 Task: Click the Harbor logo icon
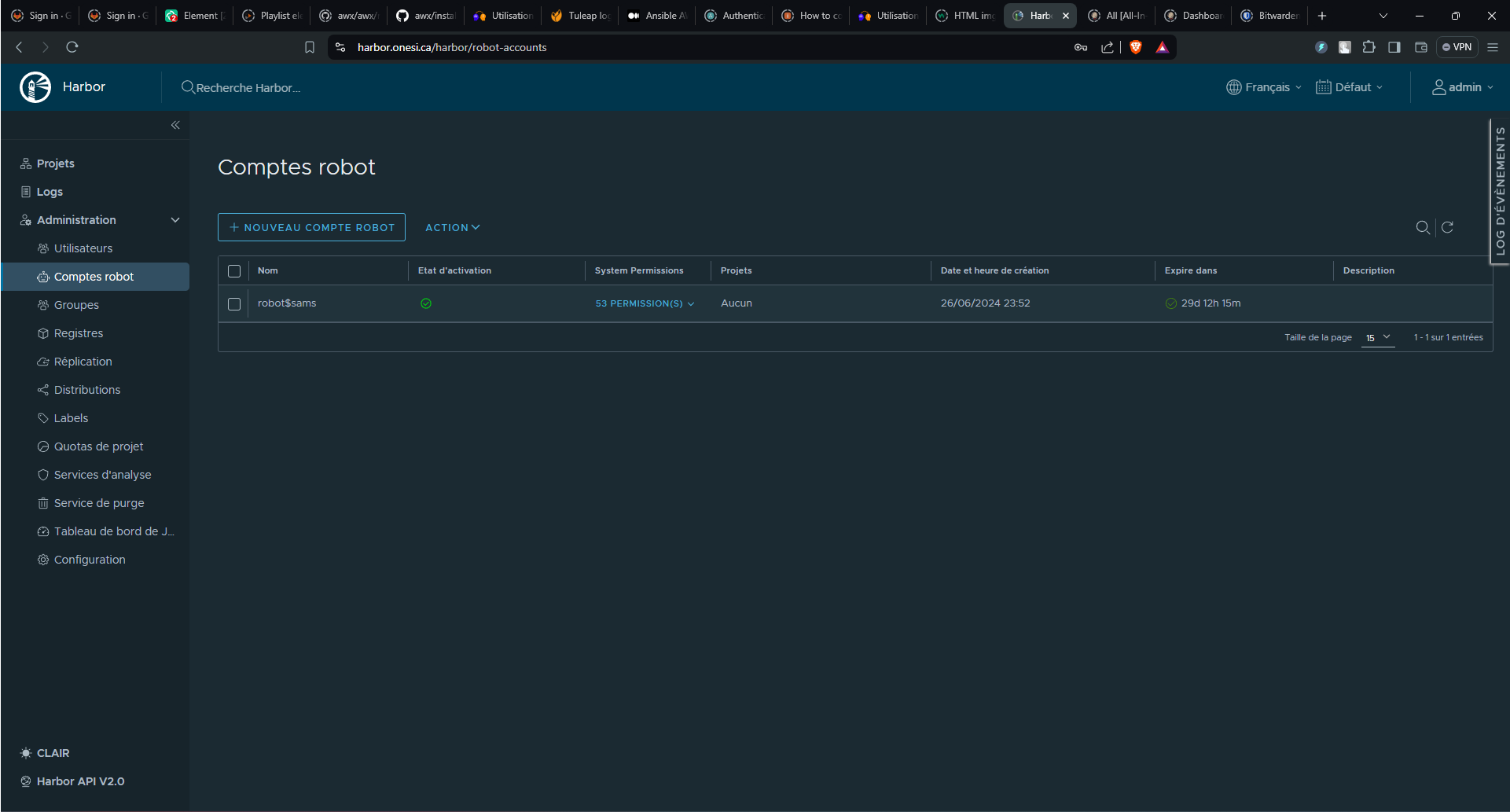tap(35, 87)
